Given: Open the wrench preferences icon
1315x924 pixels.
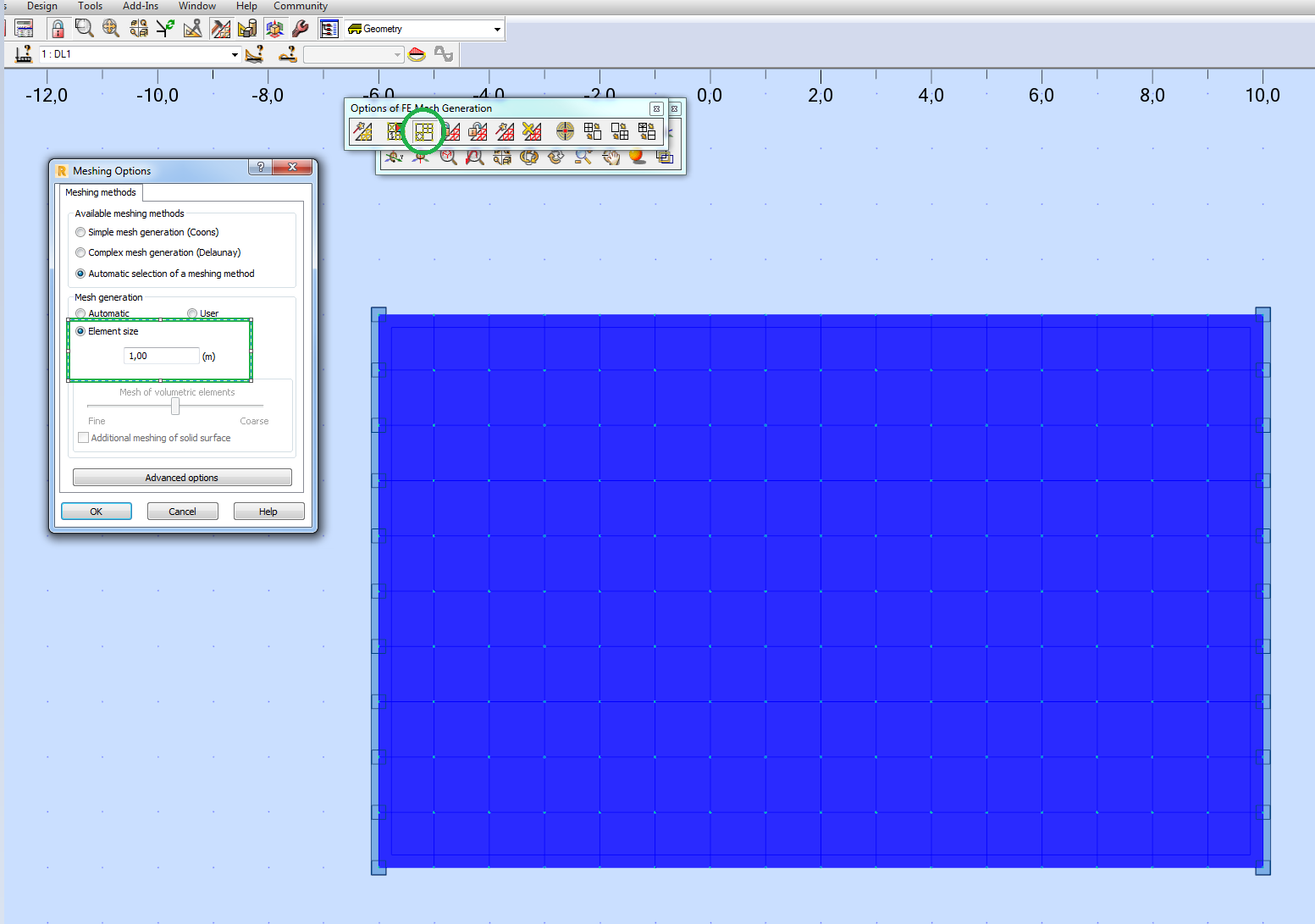Looking at the screenshot, I should point(301,28).
